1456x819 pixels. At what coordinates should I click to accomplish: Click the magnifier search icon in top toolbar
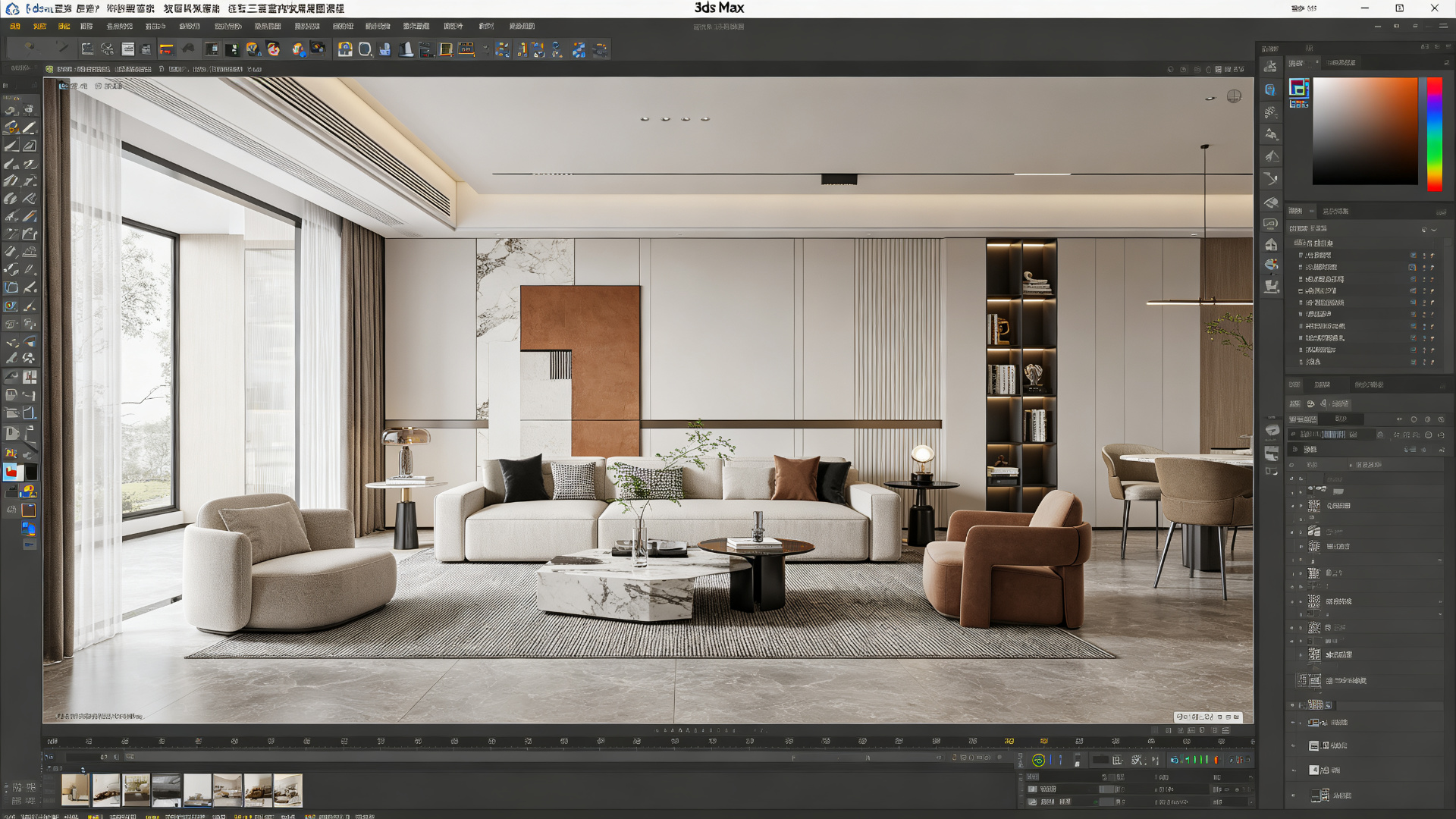coord(365,49)
